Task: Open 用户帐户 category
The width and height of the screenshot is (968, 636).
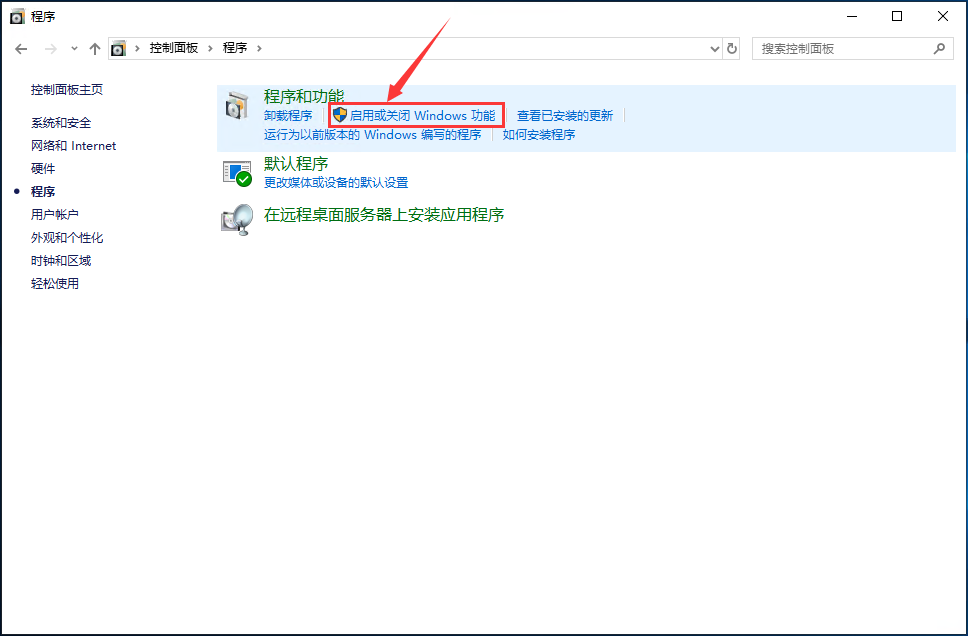Action: click(55, 214)
